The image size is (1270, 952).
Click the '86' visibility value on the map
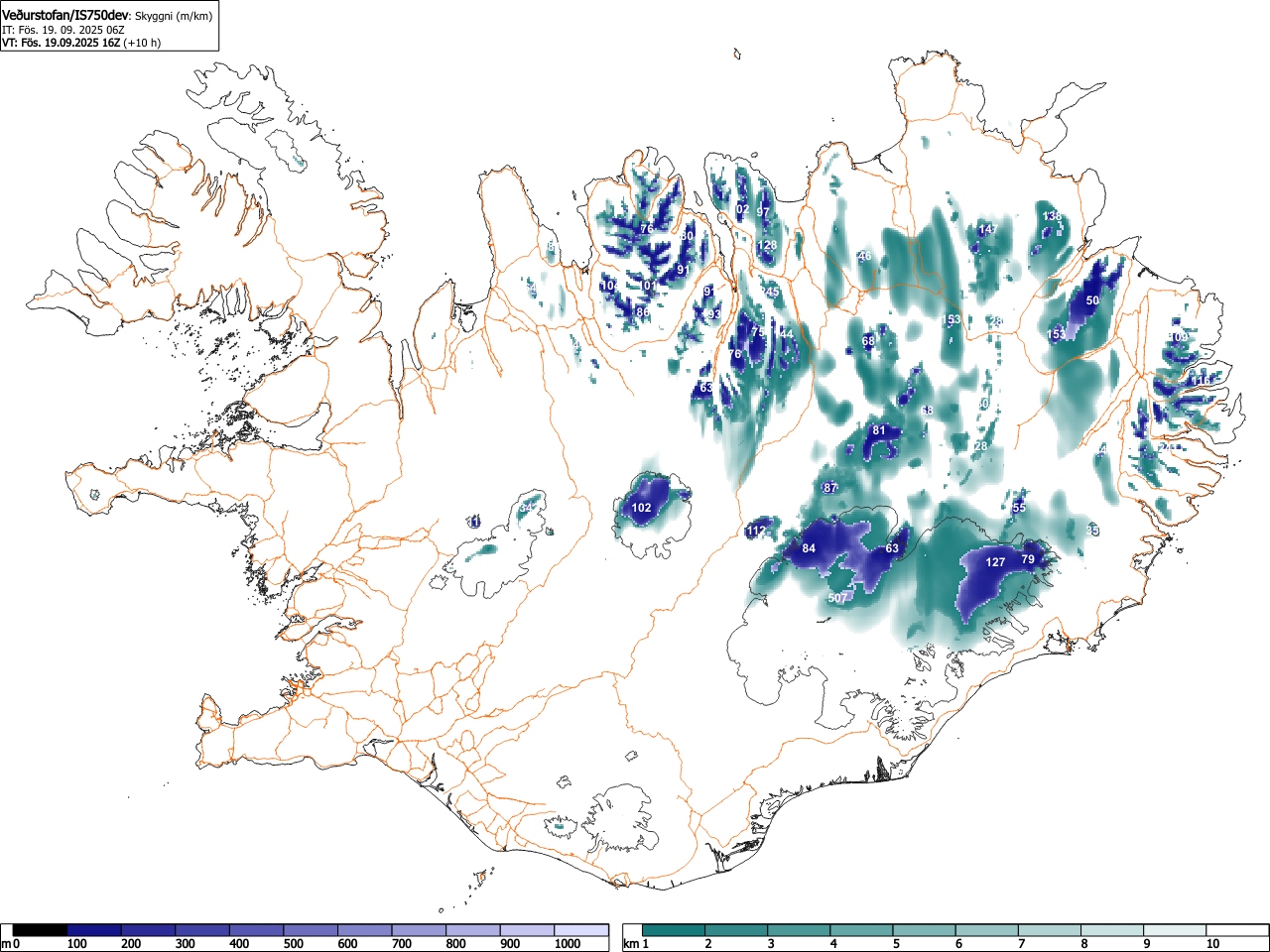642,311
